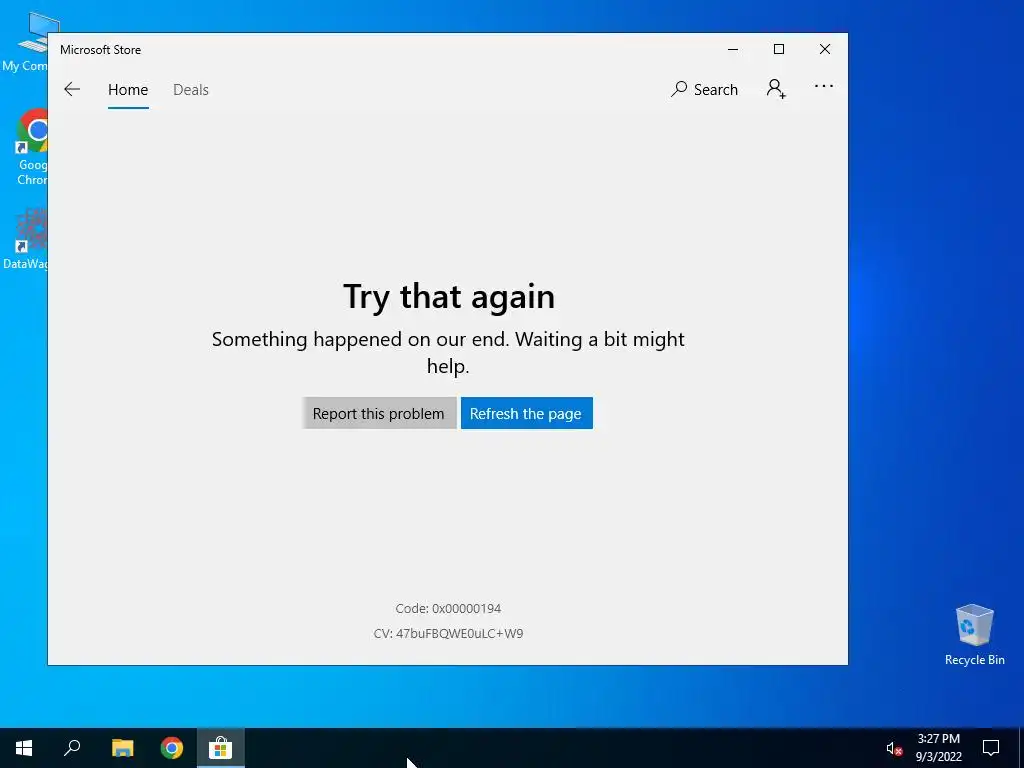Click the Try that again heading
1024x768 pixels.
tap(449, 296)
